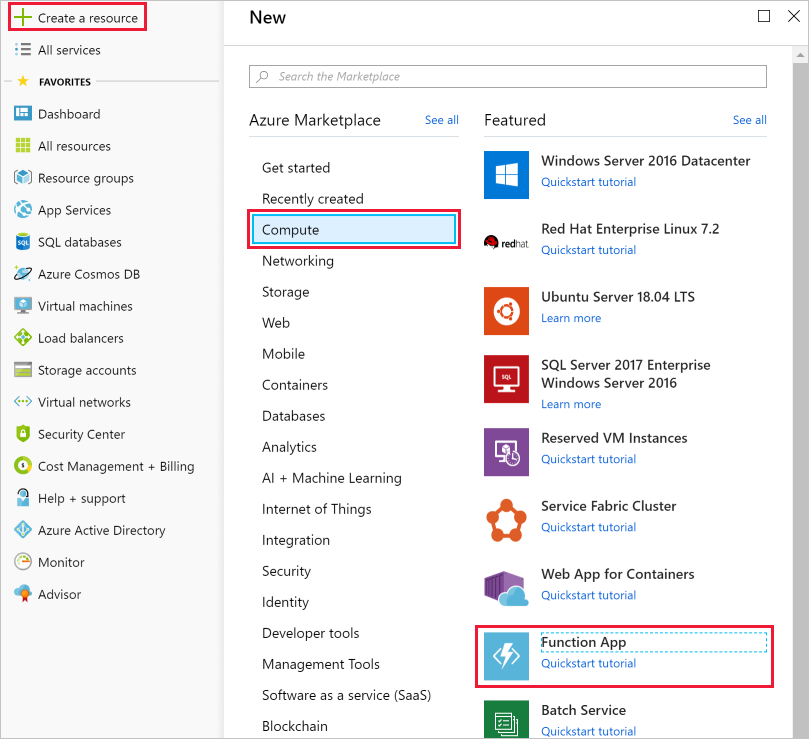Click the Security Center shield icon
809x739 pixels.
23,433
